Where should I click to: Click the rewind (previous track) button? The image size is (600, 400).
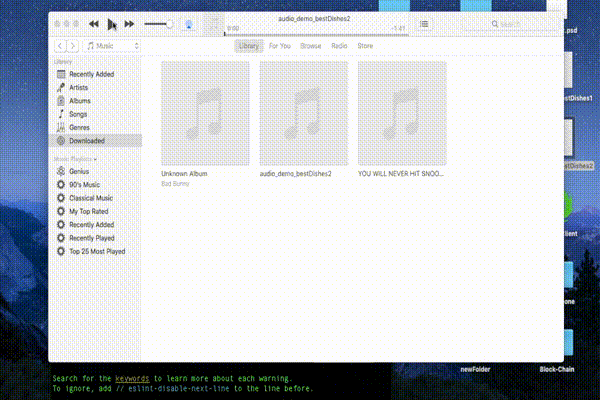coord(94,23)
